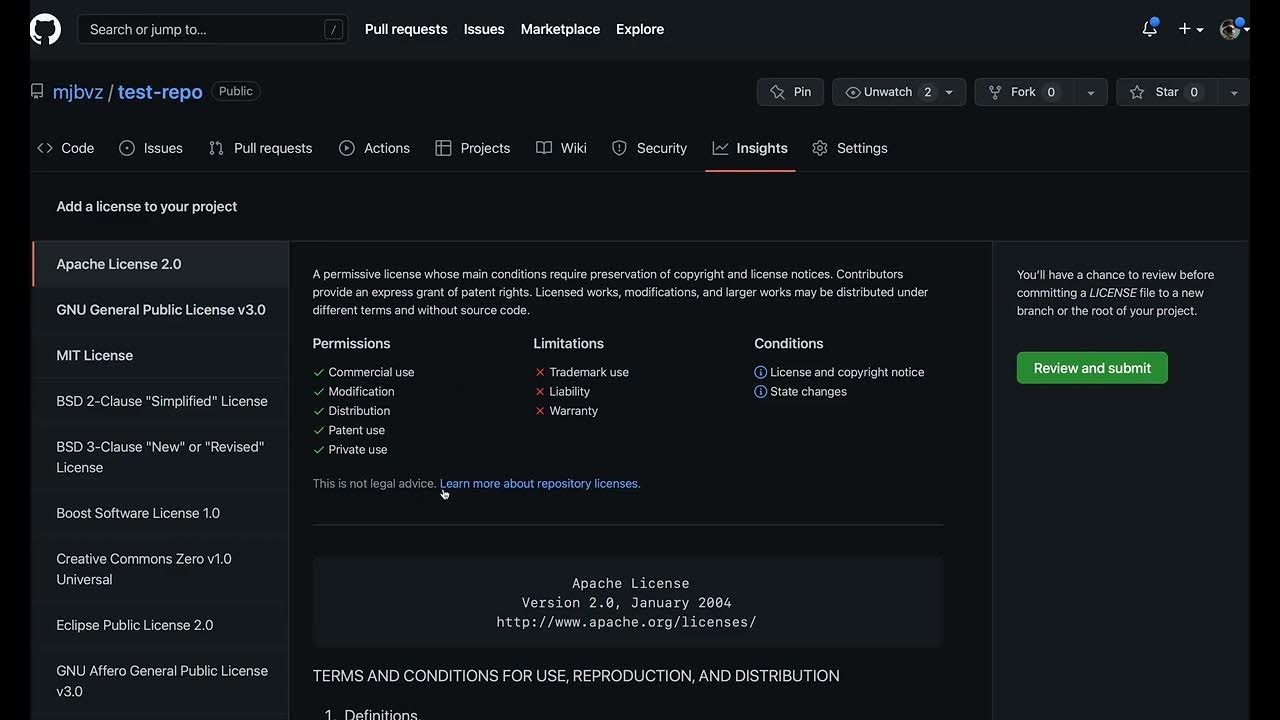Click info icon beside State changes
The height and width of the screenshot is (720, 1280).
(760, 392)
